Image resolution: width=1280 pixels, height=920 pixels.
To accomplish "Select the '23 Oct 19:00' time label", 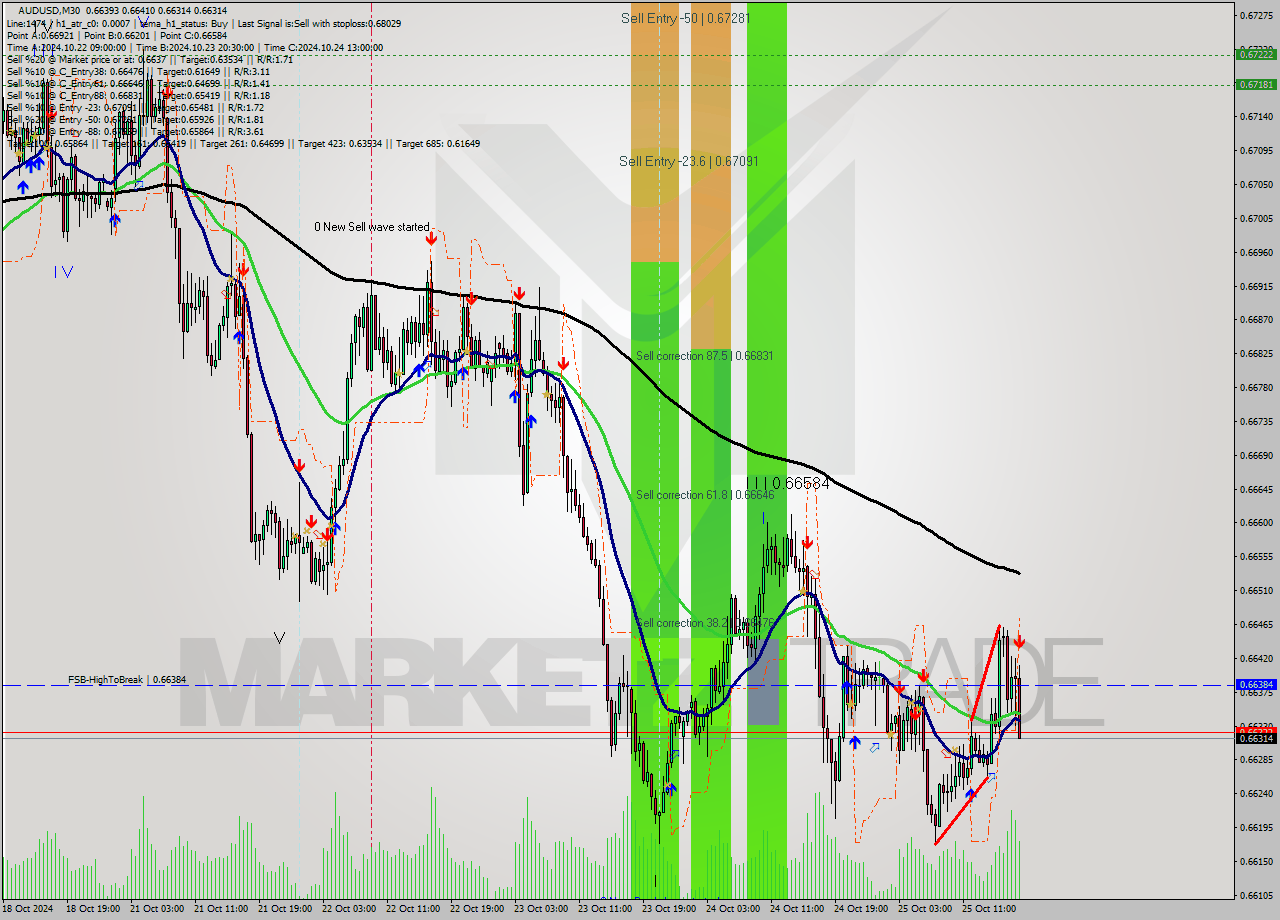I will [x=669, y=909].
